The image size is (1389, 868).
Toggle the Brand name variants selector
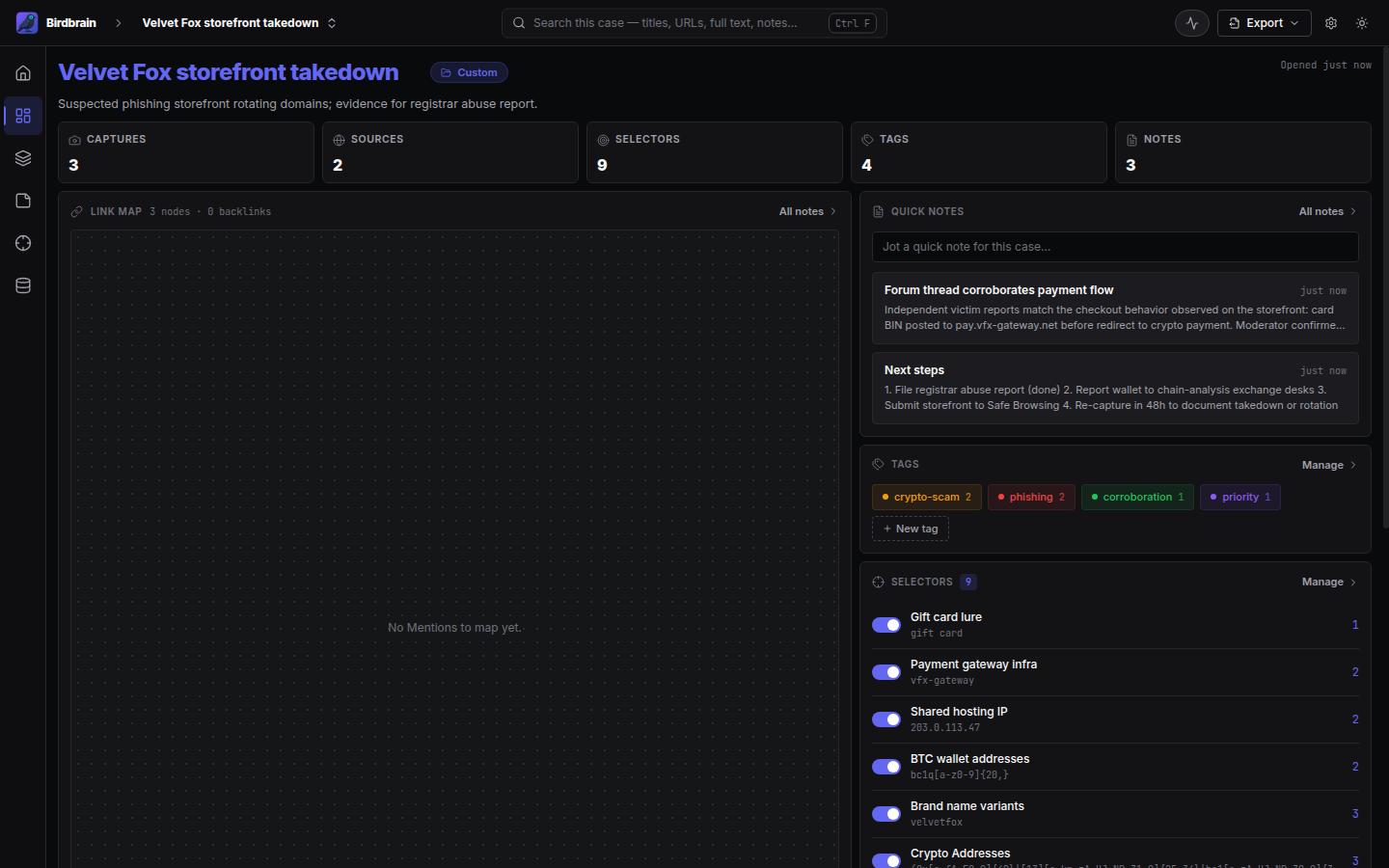pos(886,814)
